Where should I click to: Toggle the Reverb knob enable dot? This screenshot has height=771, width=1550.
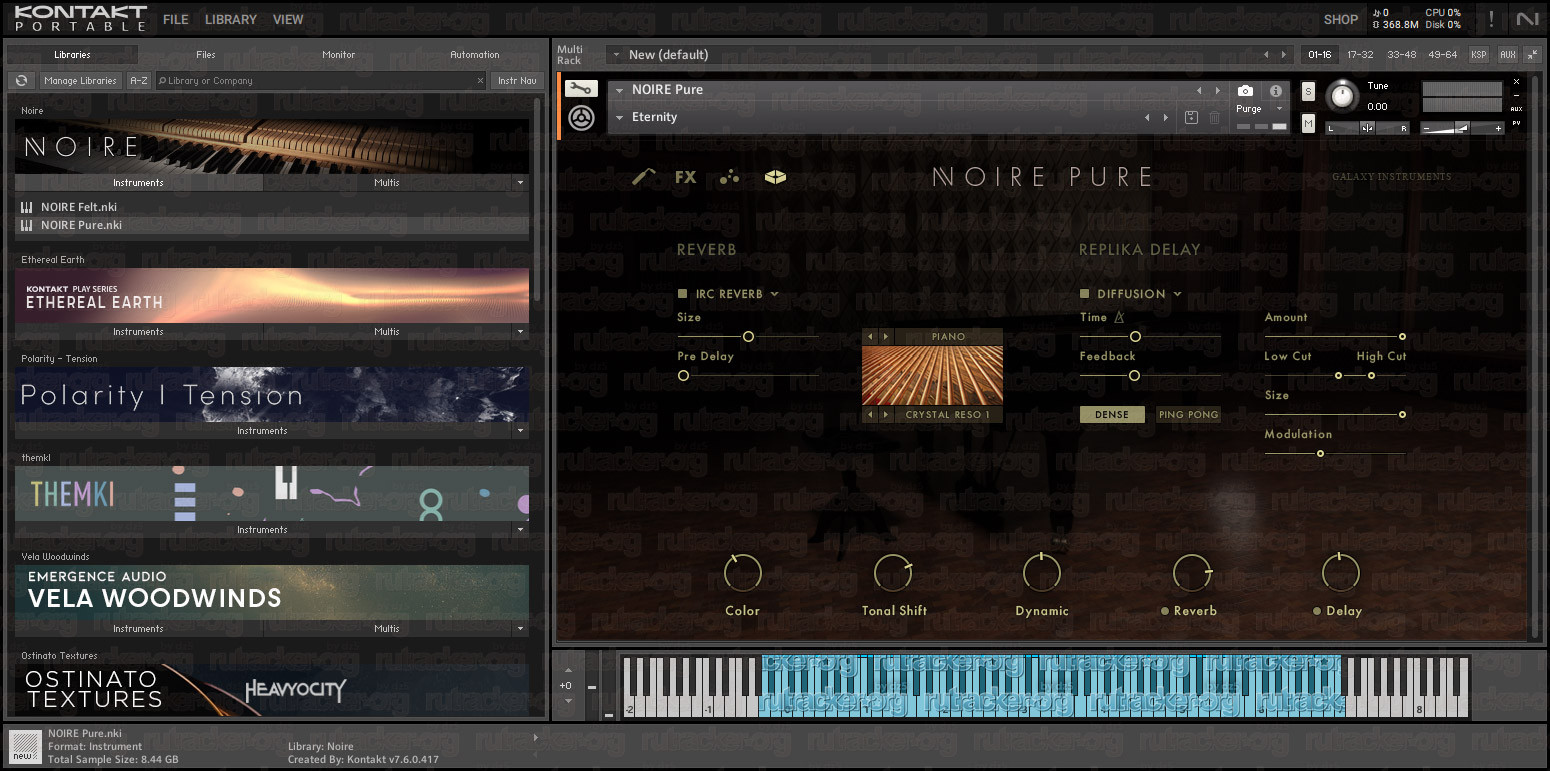click(x=1165, y=611)
